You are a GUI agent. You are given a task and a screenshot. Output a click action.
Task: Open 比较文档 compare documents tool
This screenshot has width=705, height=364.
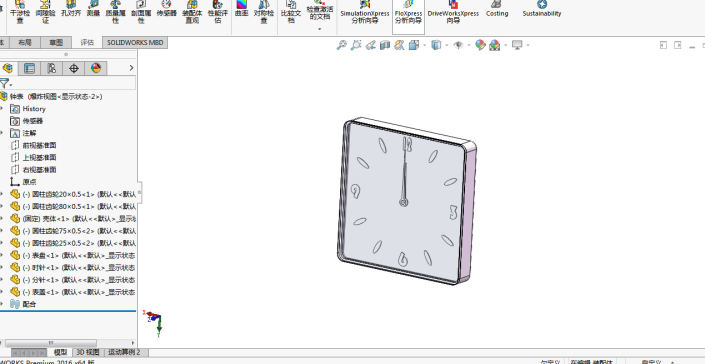tap(291, 12)
